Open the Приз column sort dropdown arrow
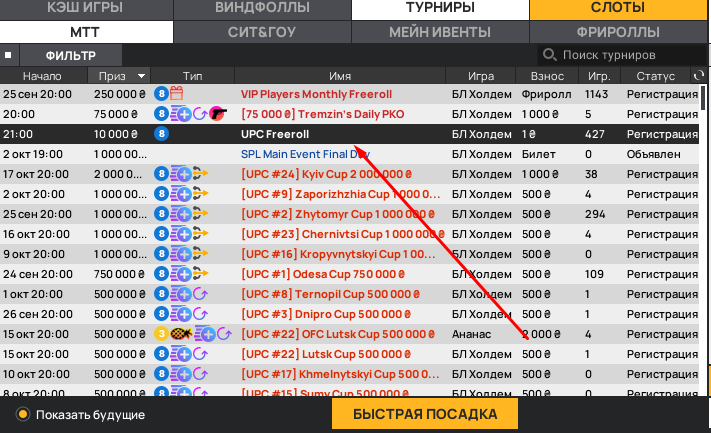The height and width of the screenshot is (433, 711). pos(141,76)
